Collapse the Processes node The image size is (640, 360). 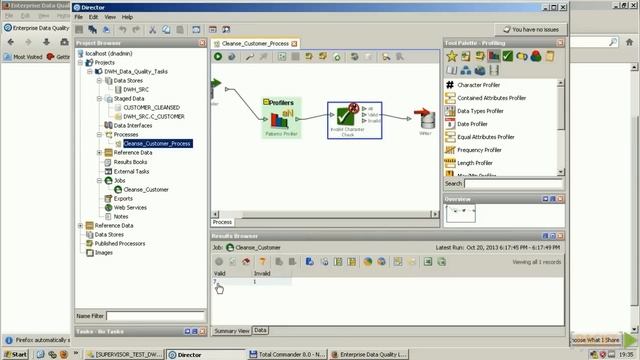point(99,134)
